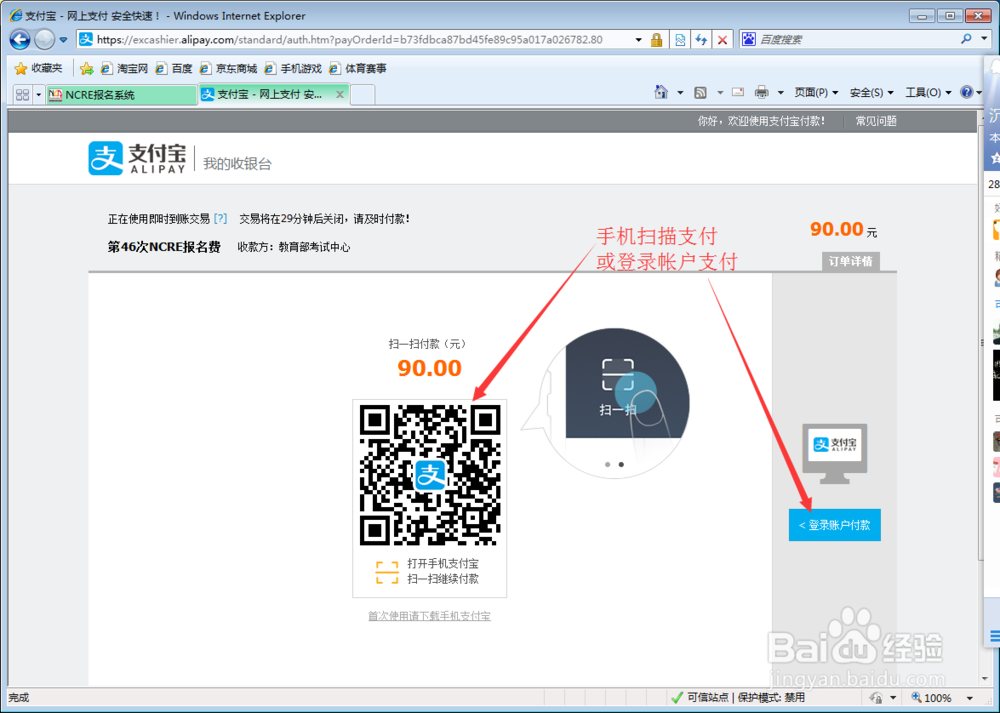Image resolution: width=1000 pixels, height=713 pixels.
Task: Open the 百度 bookmark
Action: tap(174, 68)
